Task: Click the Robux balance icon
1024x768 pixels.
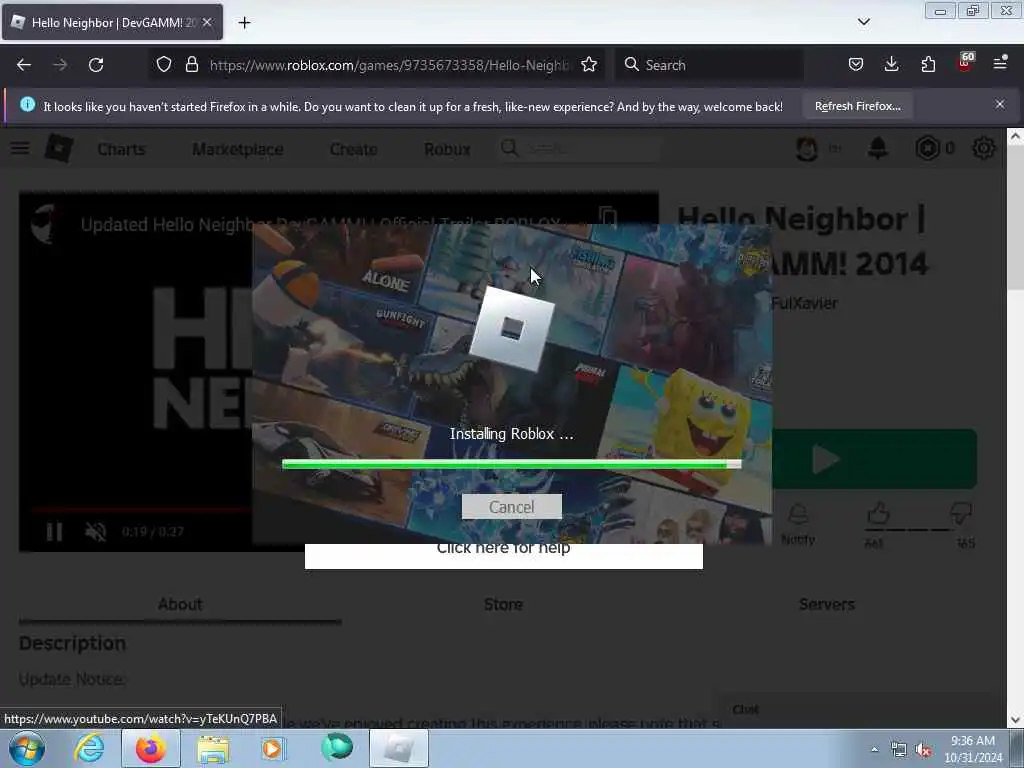Action: point(927,148)
